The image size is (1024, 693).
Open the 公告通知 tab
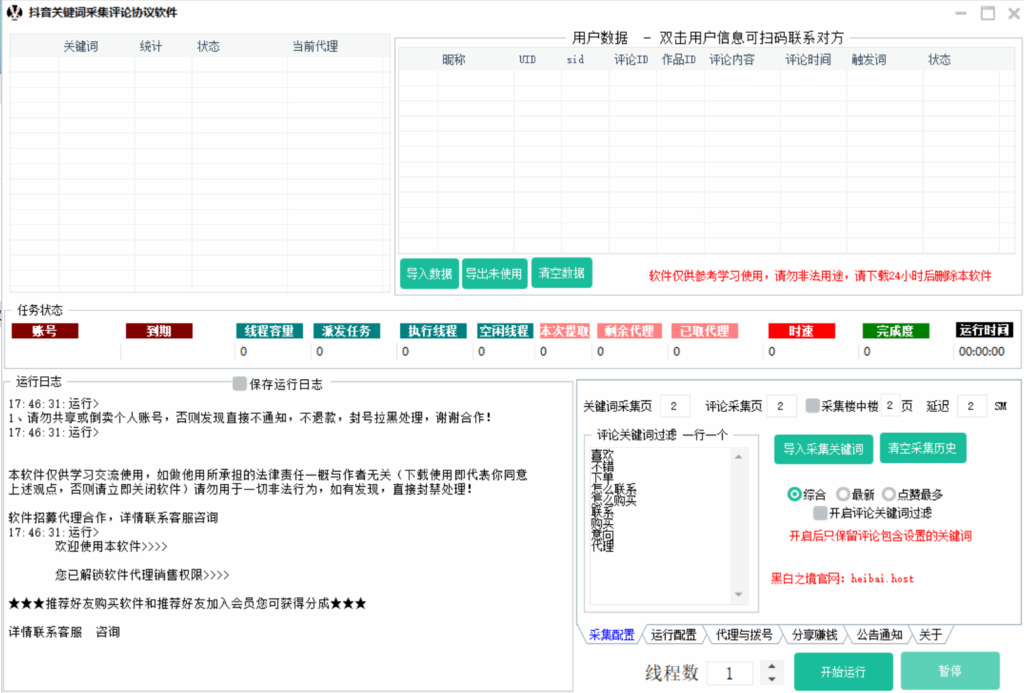pyautogui.click(x=879, y=635)
